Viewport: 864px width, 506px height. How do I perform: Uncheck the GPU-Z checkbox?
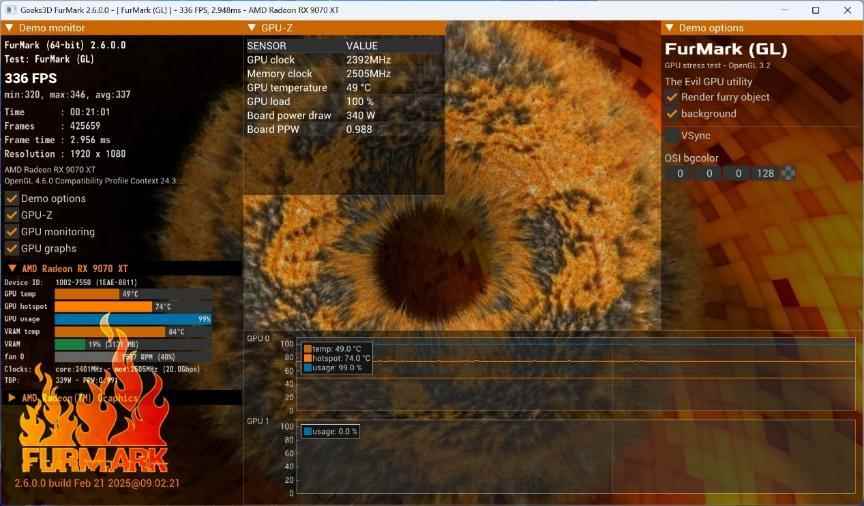click(x=11, y=215)
